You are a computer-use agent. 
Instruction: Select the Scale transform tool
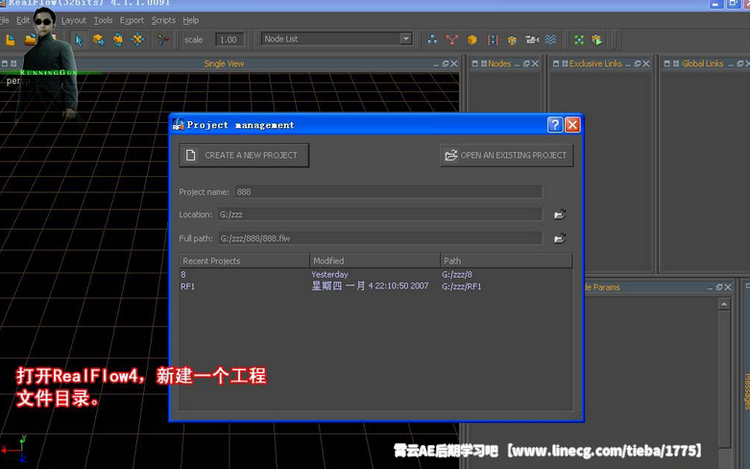(x=137, y=40)
